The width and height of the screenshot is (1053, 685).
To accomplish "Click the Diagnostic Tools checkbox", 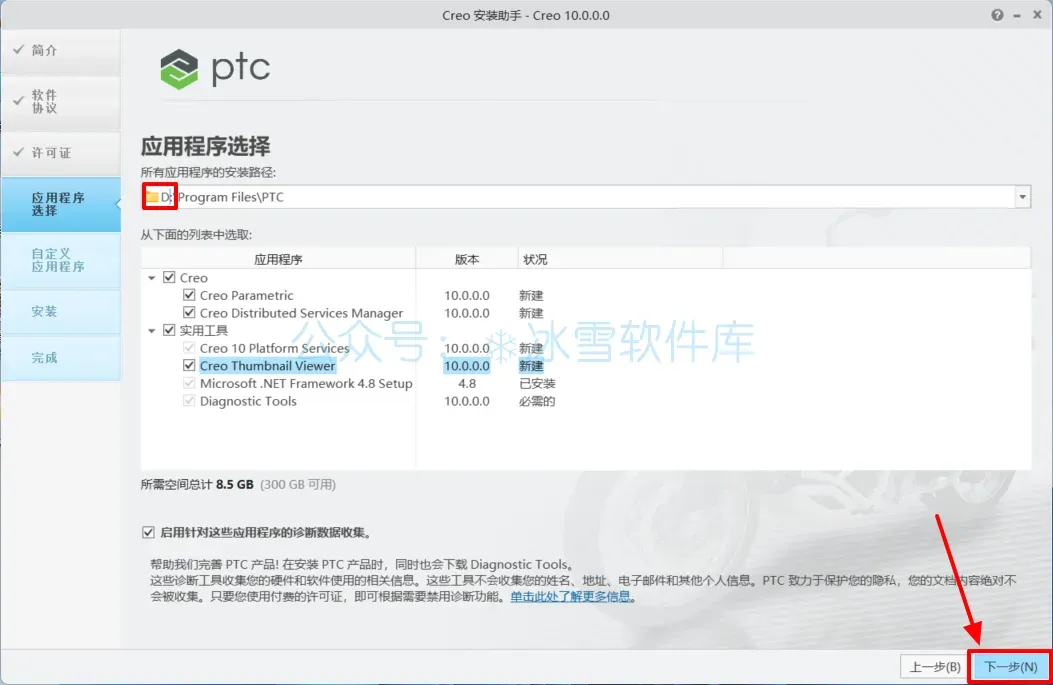I will (189, 401).
